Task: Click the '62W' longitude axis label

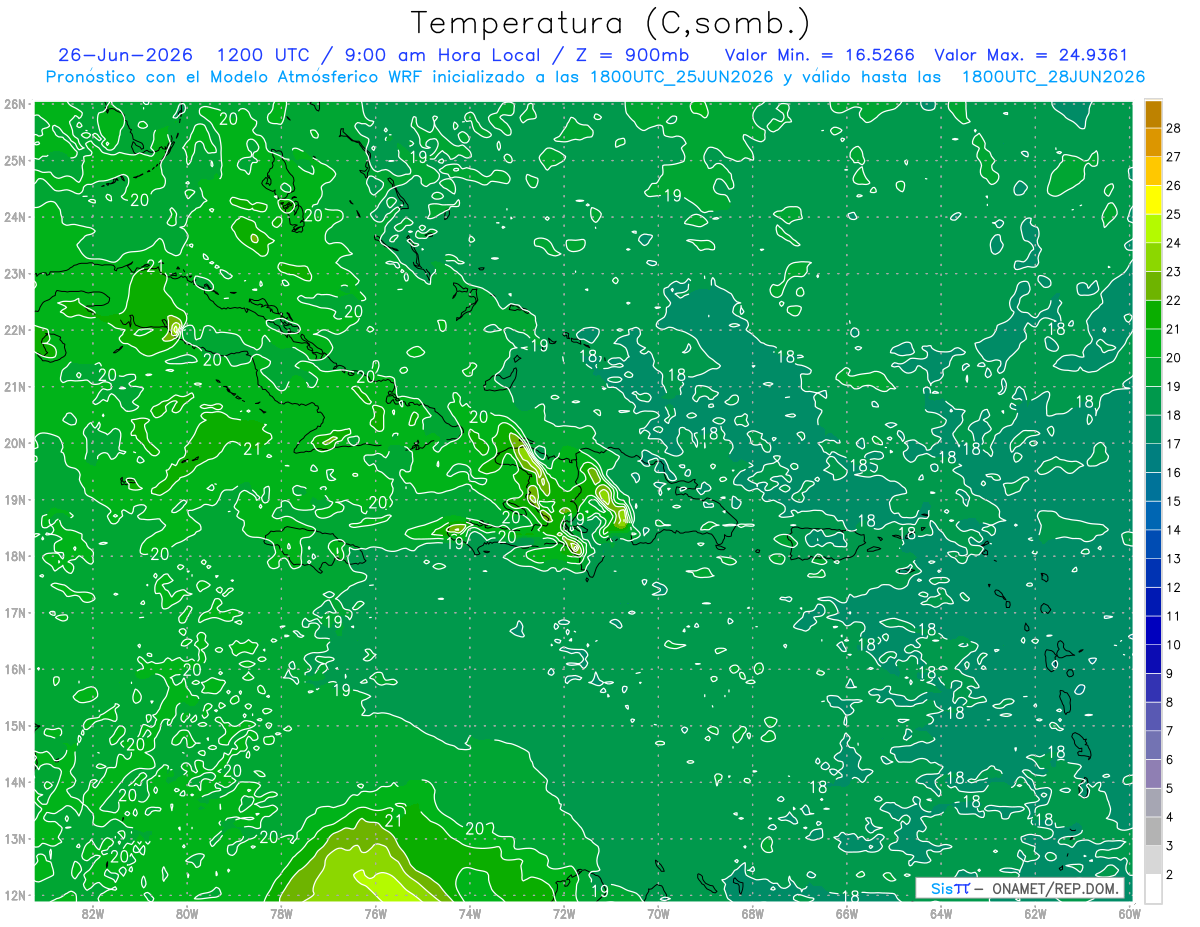Action: click(1035, 912)
